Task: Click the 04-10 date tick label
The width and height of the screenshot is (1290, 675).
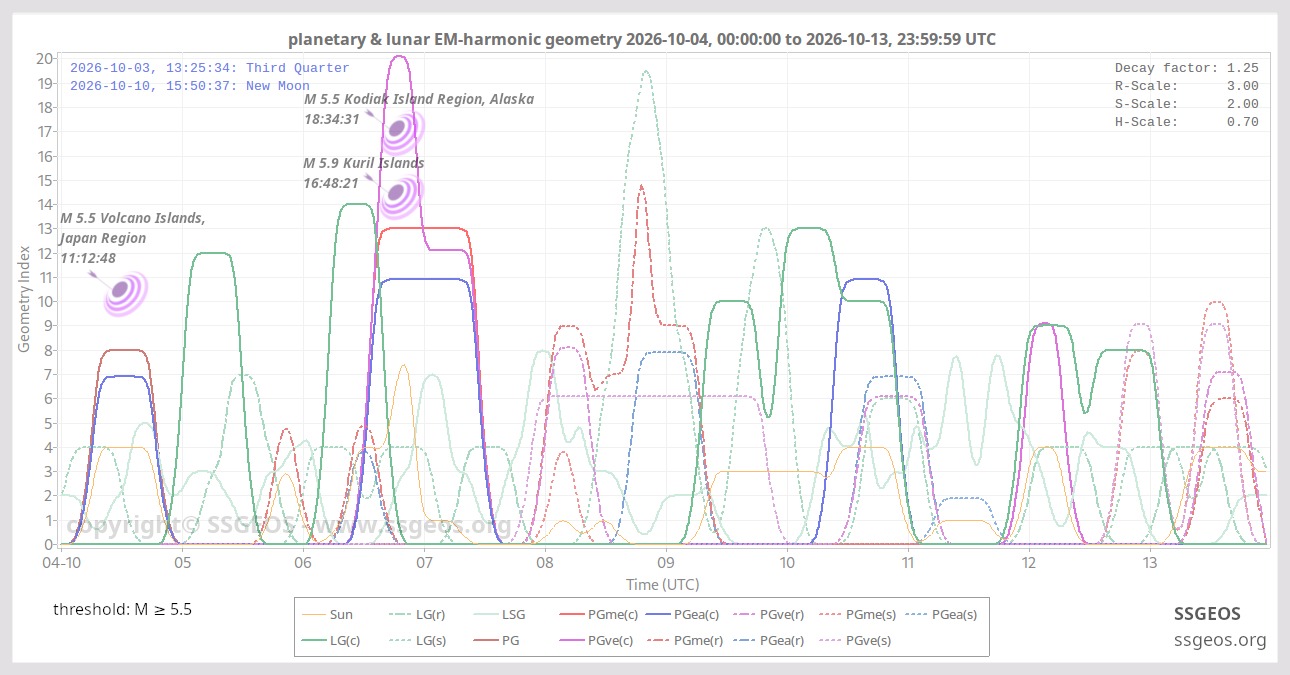Action: [61, 563]
